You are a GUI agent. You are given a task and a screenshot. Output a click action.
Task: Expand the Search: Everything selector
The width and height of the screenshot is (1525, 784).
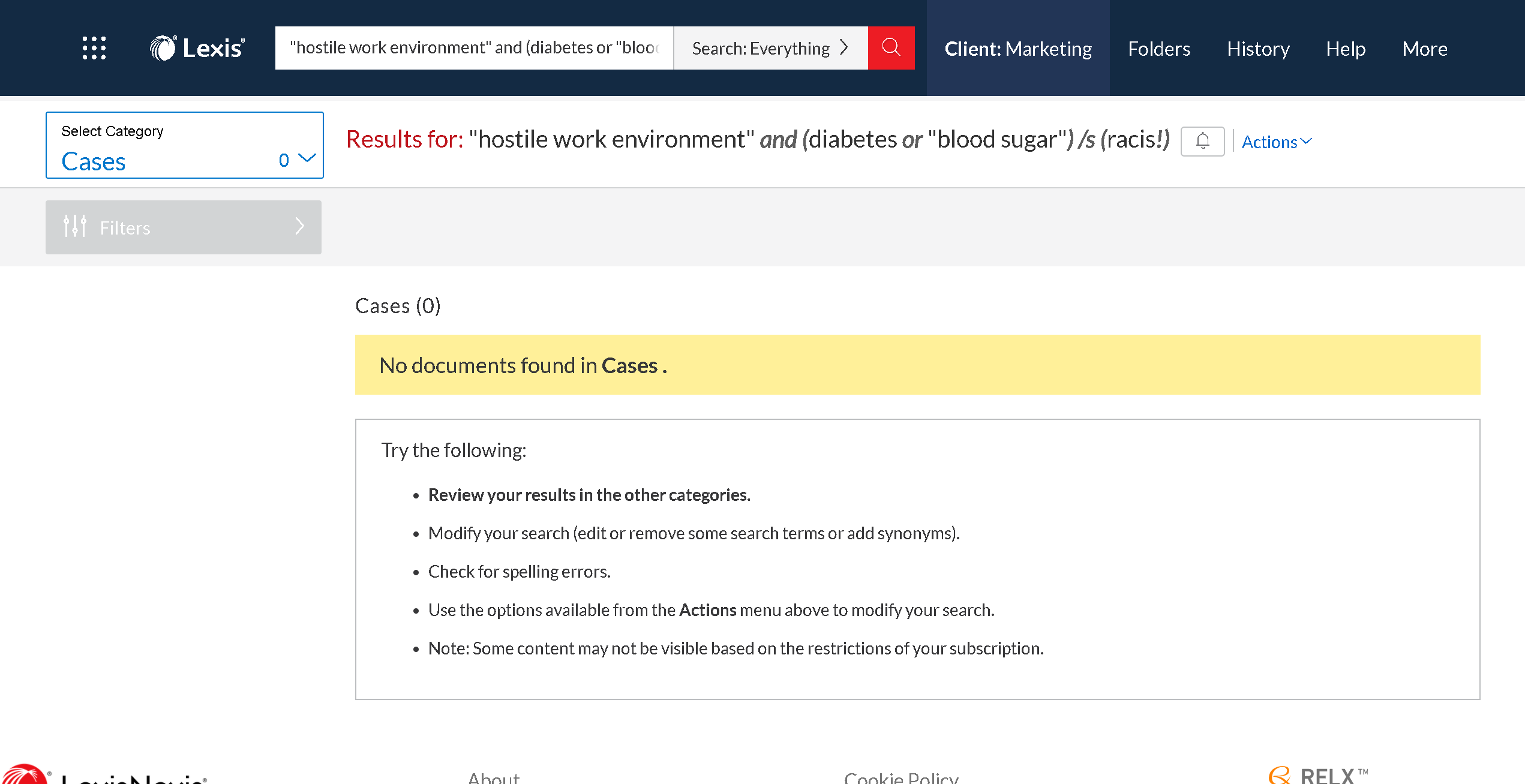point(770,48)
